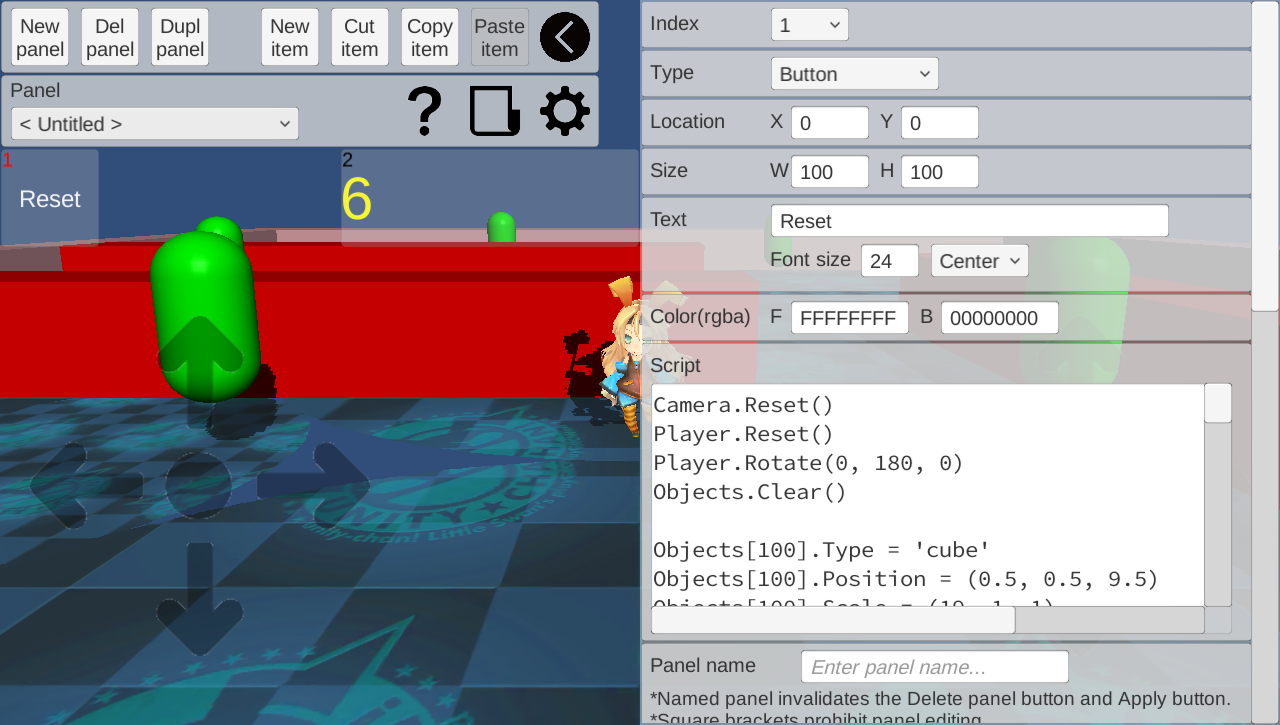This screenshot has height=725, width=1280.
Task: Click the background color B field
Action: (1000, 319)
